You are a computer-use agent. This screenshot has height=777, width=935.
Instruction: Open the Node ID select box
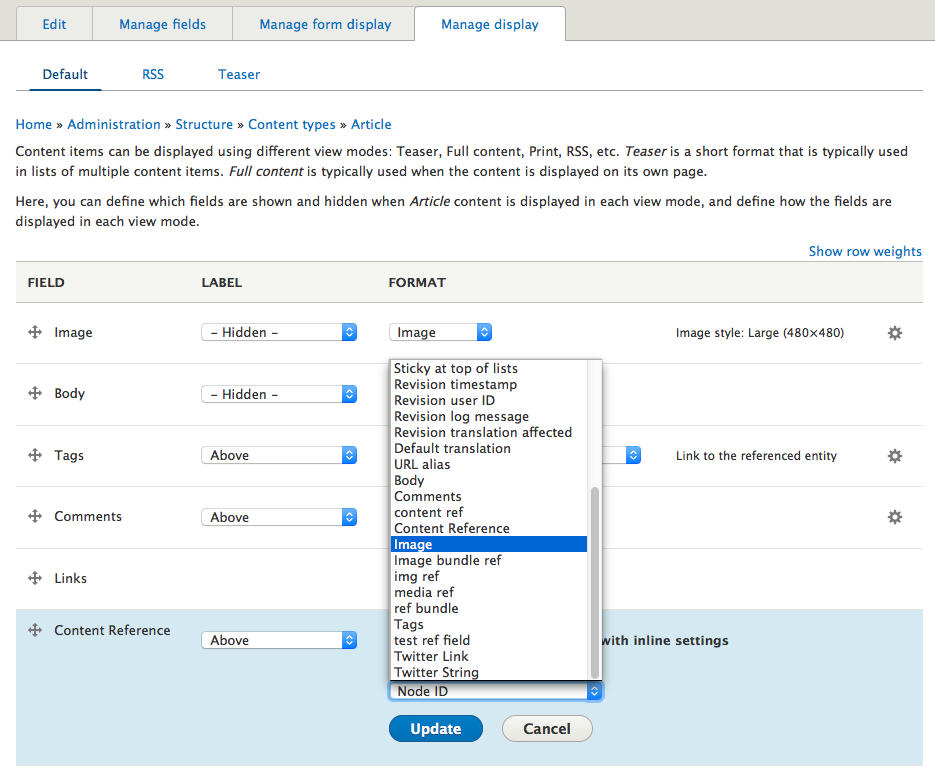tap(496, 691)
